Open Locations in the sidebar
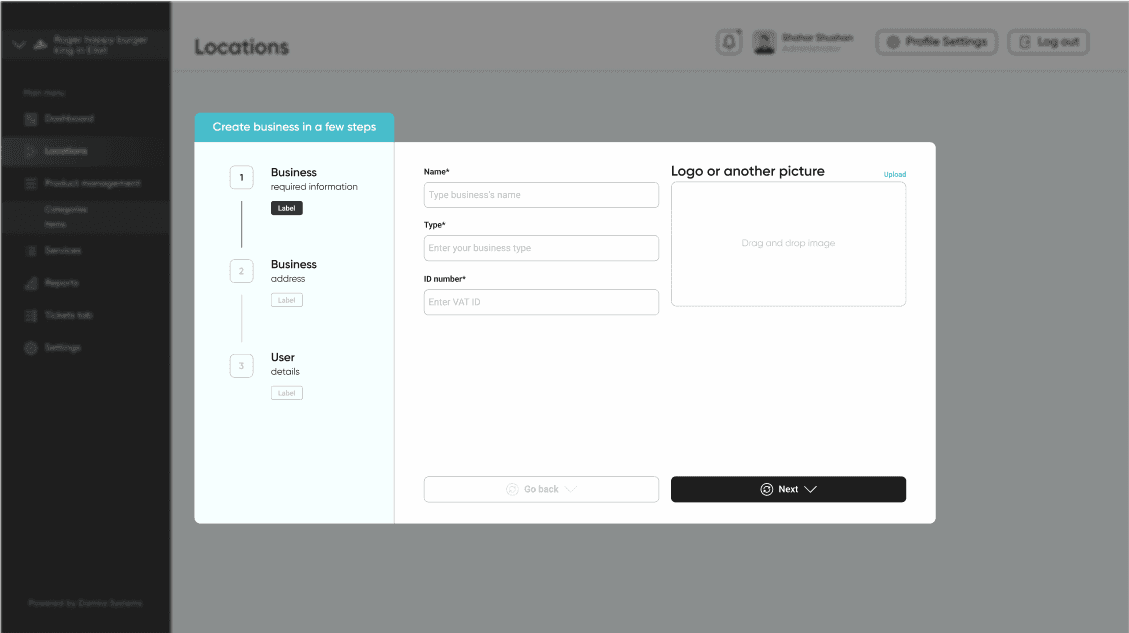 [66, 151]
